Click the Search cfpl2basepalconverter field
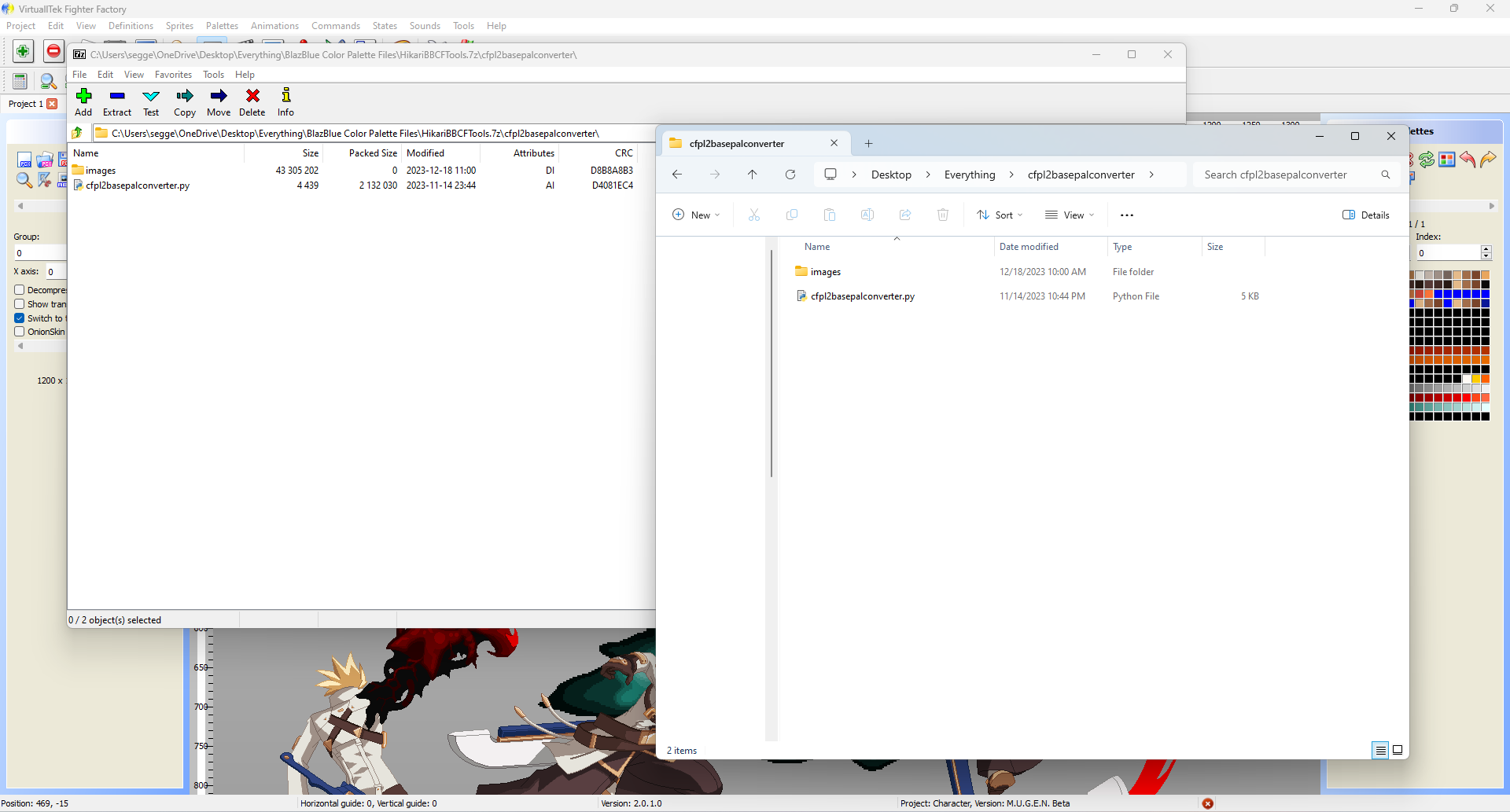The image size is (1510, 812). click(1297, 175)
